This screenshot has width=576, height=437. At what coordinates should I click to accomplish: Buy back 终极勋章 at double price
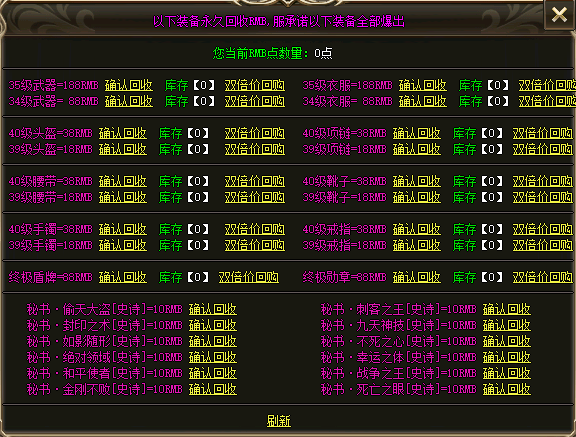click(x=543, y=277)
